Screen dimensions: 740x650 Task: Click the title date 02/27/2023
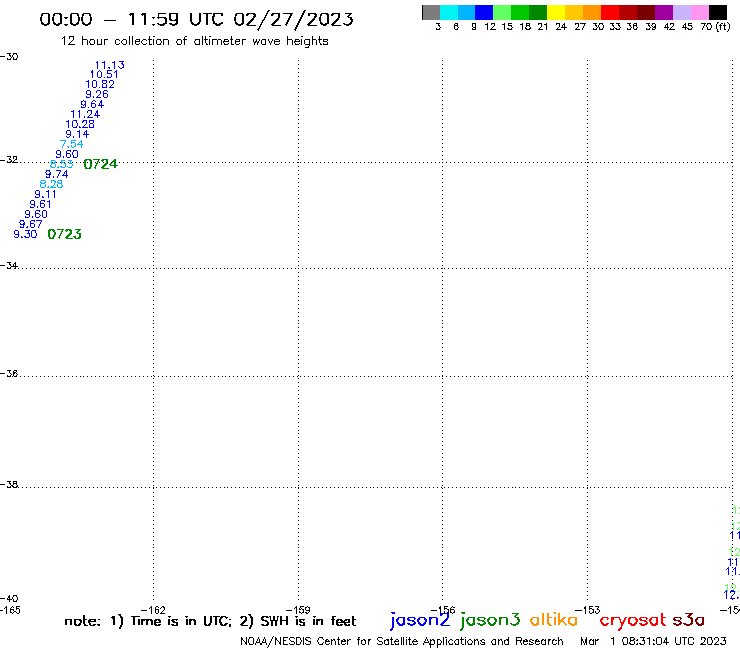point(293,20)
